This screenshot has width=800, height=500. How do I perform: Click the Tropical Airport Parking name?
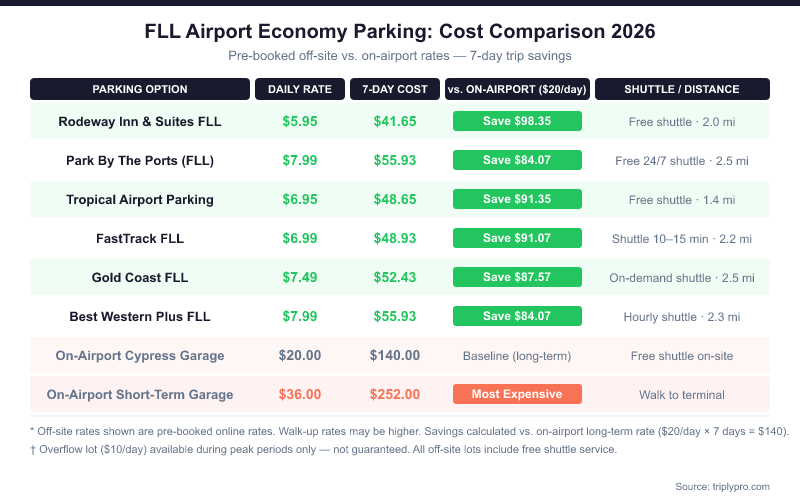pos(140,199)
